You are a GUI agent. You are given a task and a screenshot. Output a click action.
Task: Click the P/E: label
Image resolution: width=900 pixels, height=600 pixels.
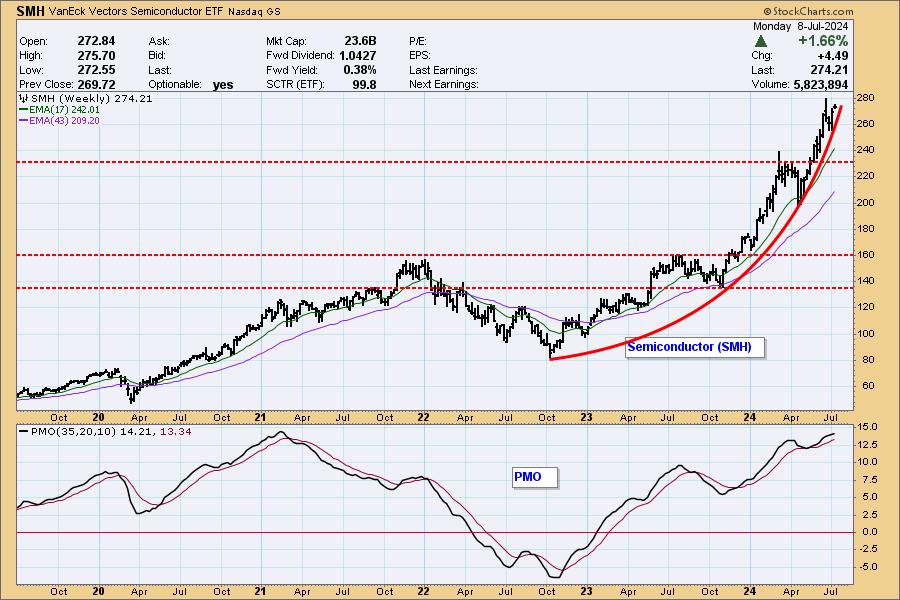coord(418,41)
